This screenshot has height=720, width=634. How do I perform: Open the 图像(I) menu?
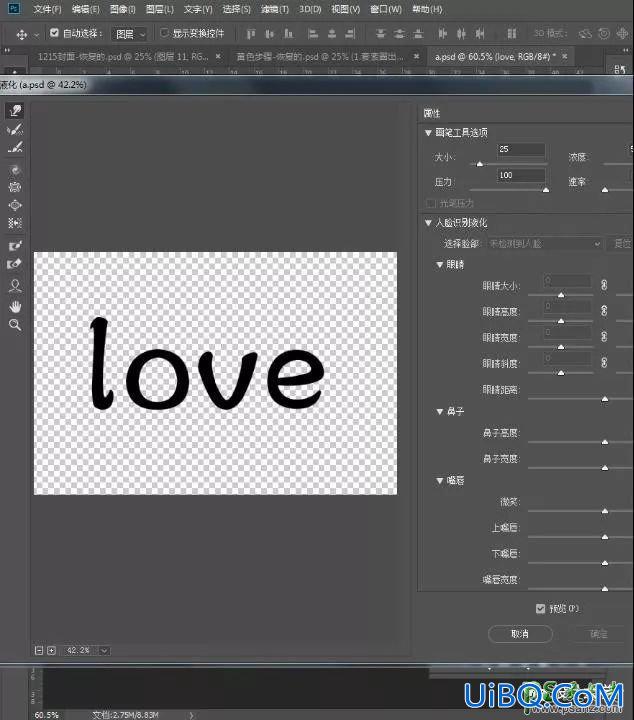point(123,9)
